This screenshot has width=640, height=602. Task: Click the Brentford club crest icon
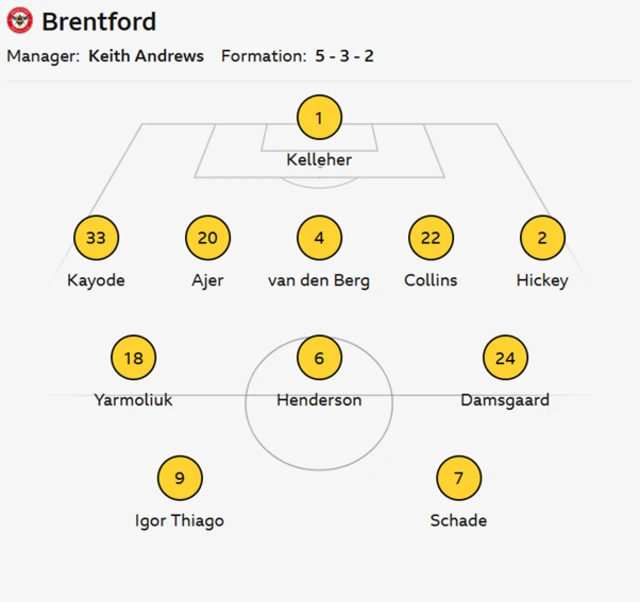coord(19,21)
